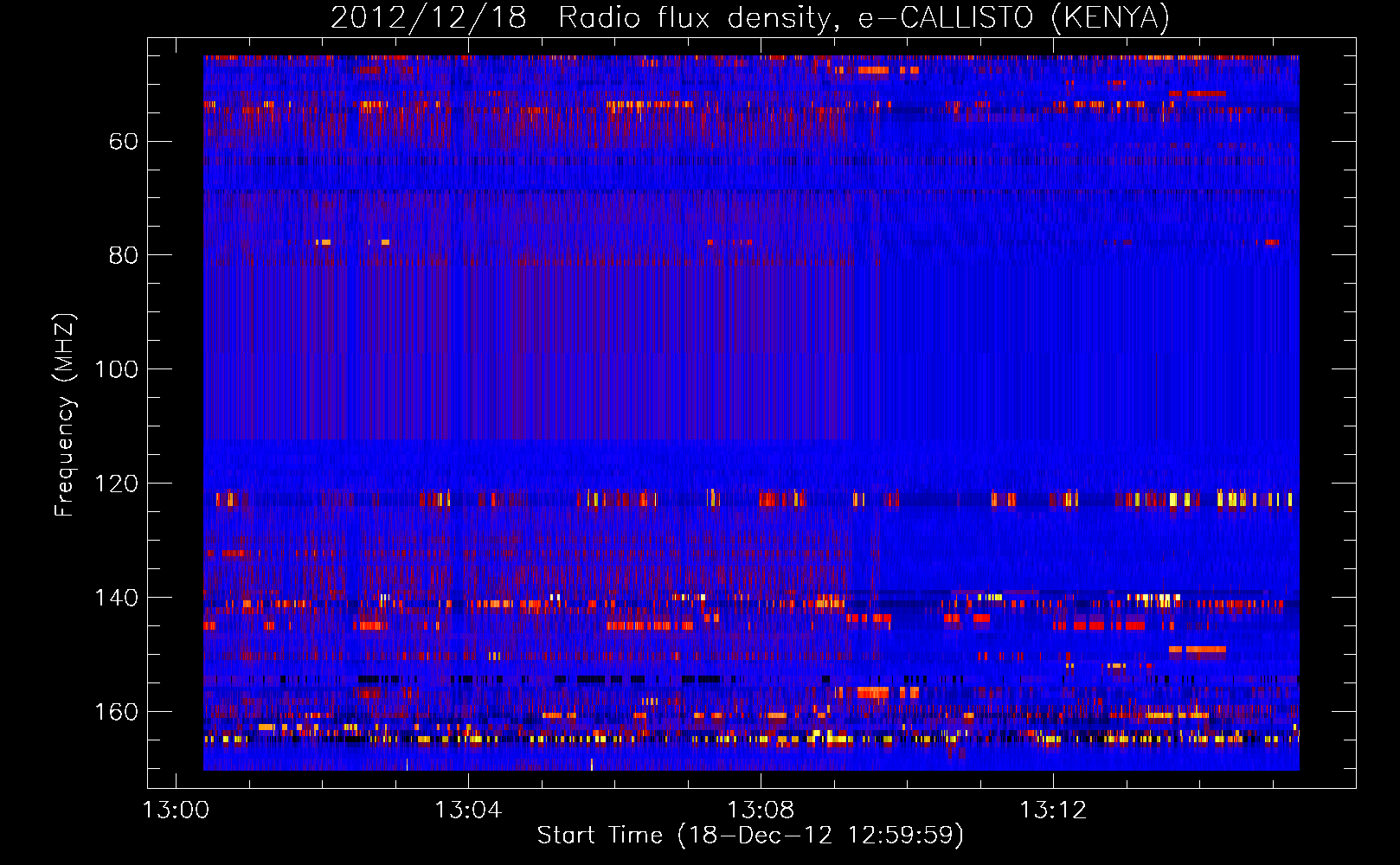Click the 'e-CALLISTO (KENYA)' part of the title
This screenshot has height=865, width=1400.
tap(1014, 18)
